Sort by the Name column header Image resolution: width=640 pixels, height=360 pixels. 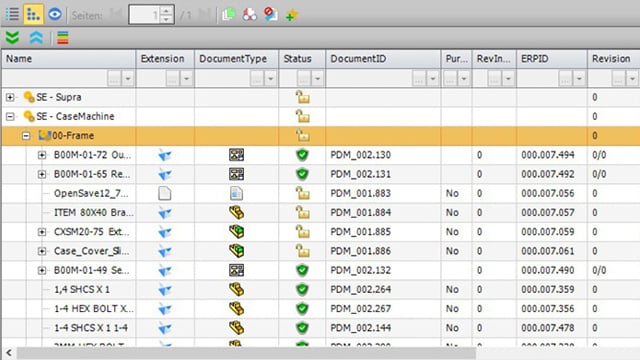click(69, 59)
